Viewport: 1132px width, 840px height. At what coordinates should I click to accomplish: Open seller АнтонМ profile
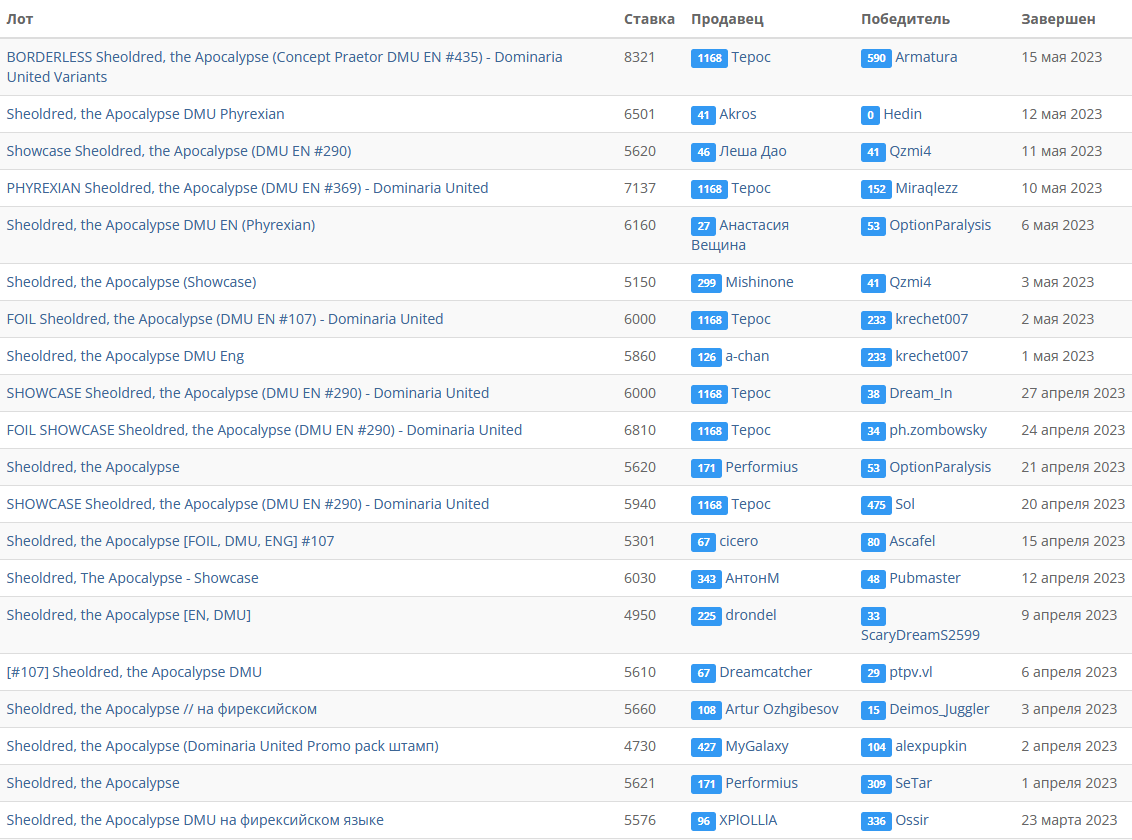click(752, 577)
